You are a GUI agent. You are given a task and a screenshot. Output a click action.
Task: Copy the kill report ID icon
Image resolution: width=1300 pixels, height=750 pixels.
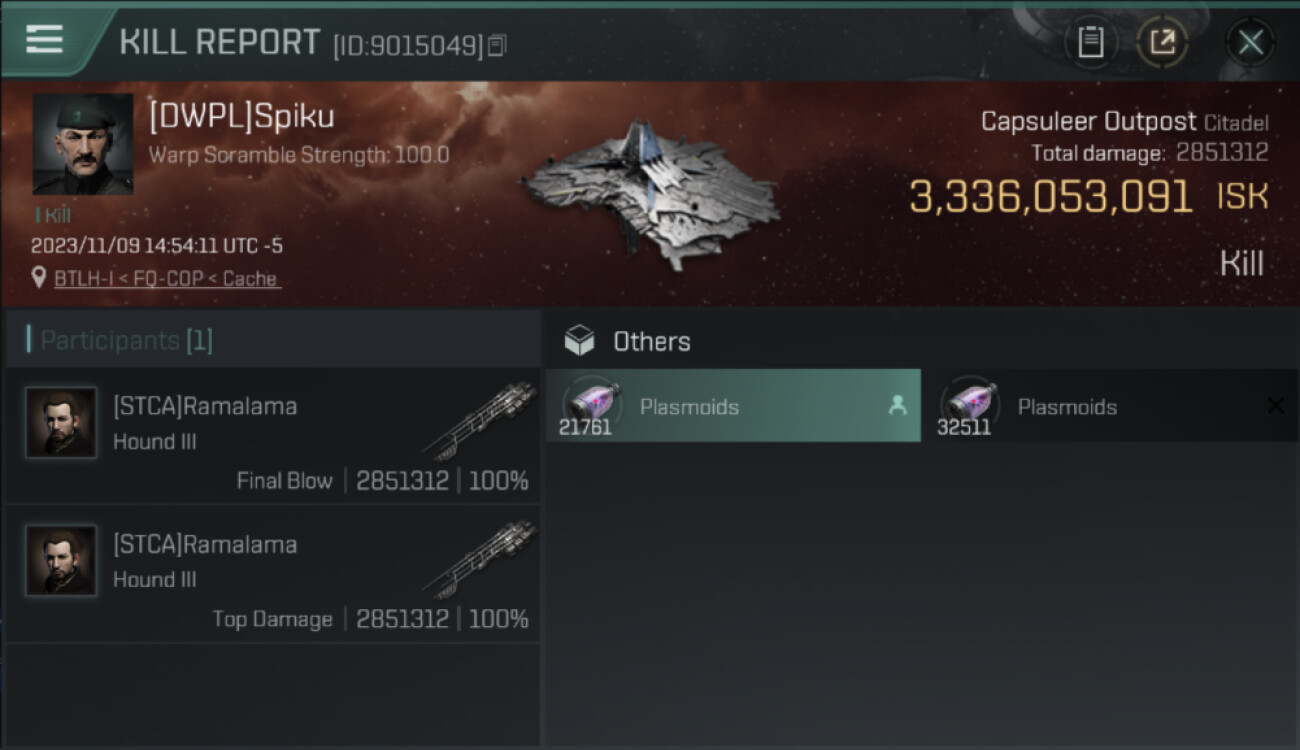pyautogui.click(x=497, y=45)
